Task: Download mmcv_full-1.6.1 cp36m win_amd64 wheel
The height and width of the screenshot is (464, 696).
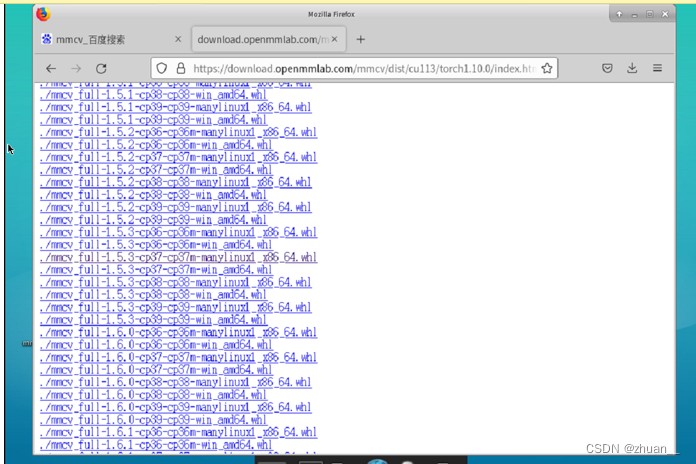Action: click(156, 444)
